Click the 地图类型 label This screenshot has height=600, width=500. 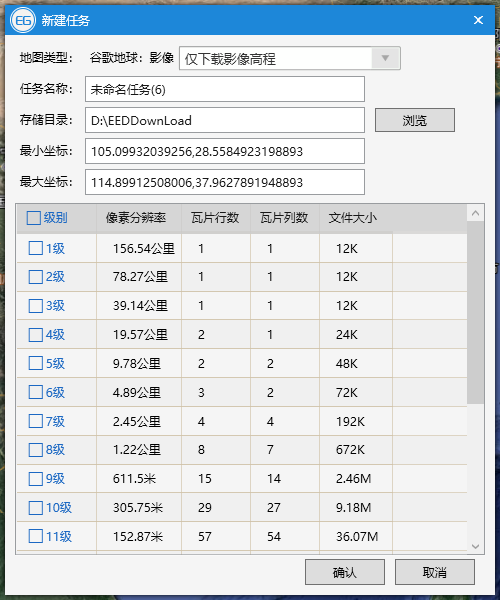tap(46, 58)
